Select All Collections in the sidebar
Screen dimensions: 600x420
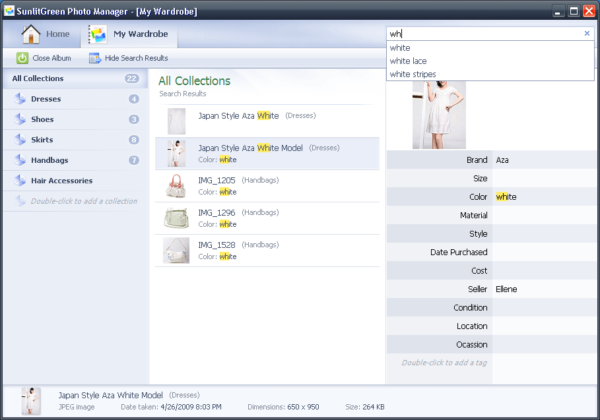75,78
